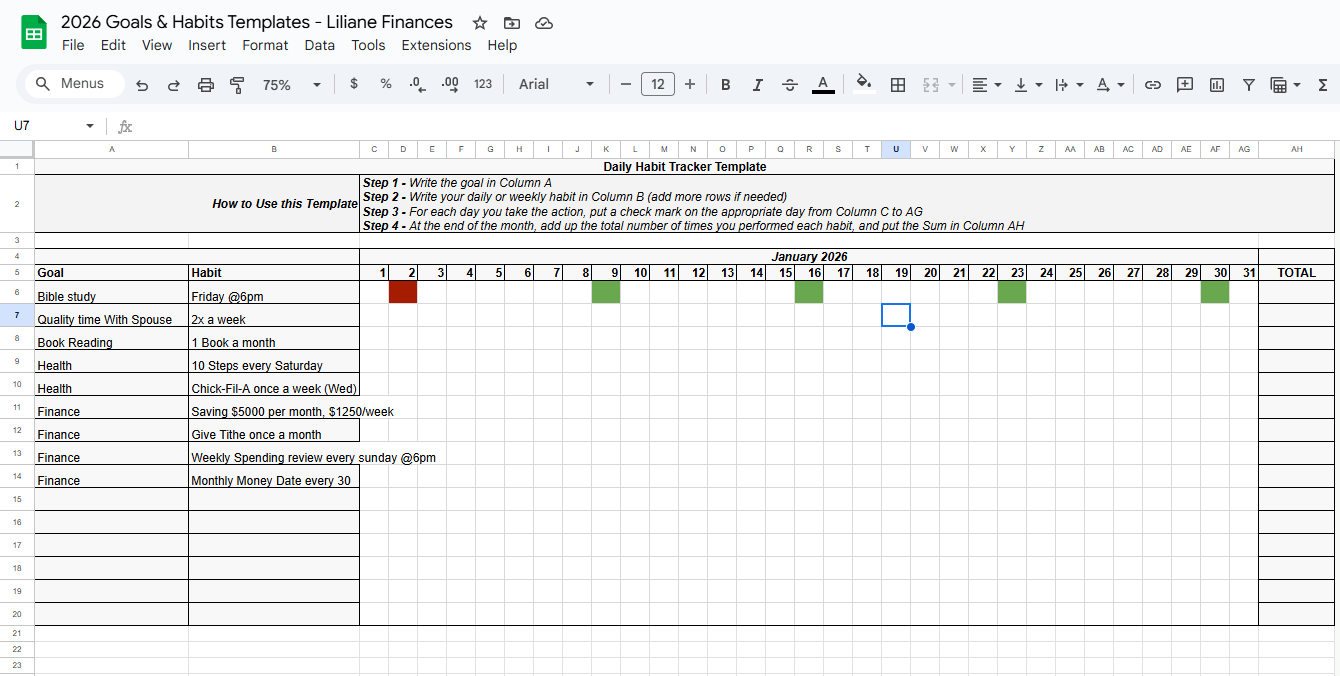Open the Extensions menu

[436, 45]
